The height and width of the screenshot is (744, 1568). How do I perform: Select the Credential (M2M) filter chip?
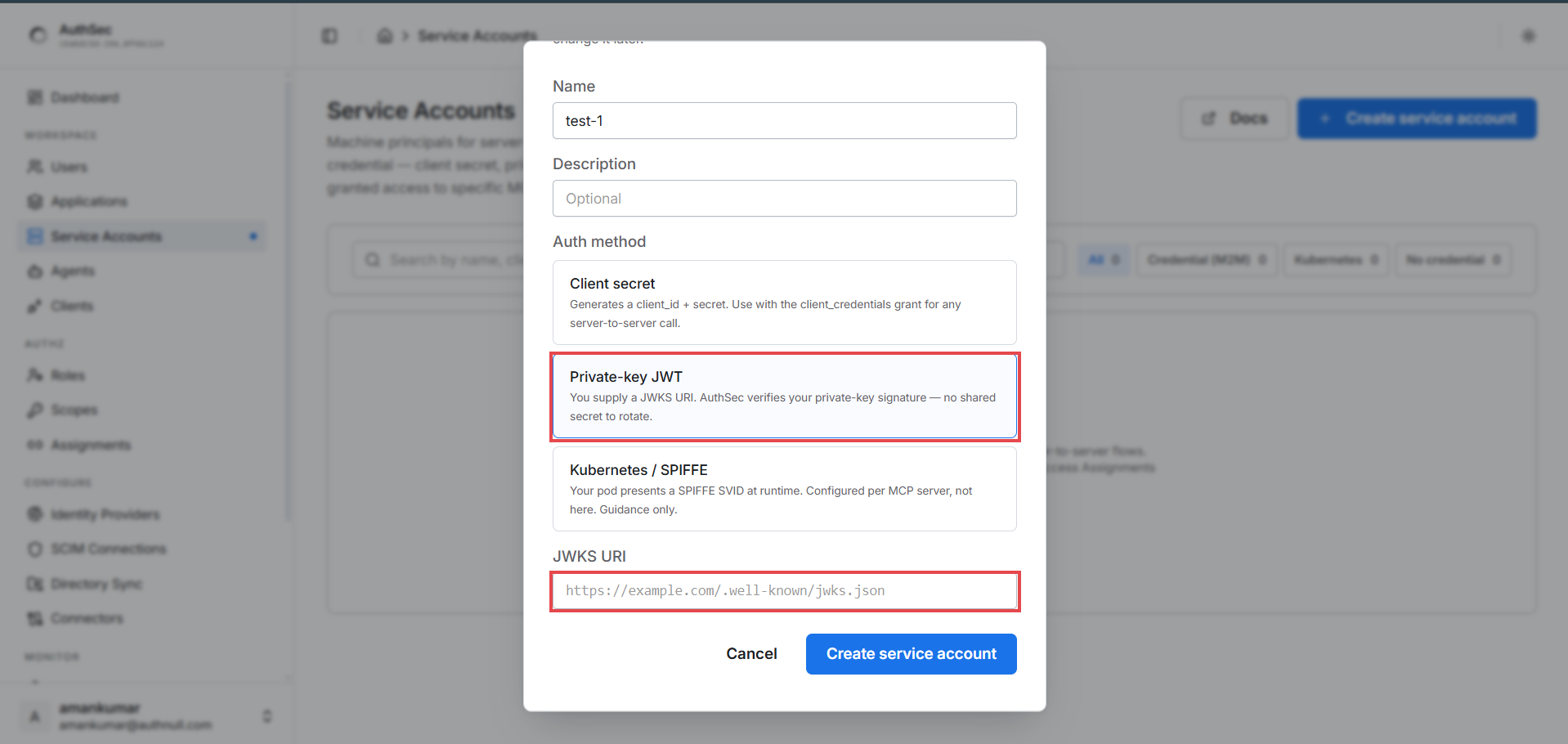(1207, 260)
